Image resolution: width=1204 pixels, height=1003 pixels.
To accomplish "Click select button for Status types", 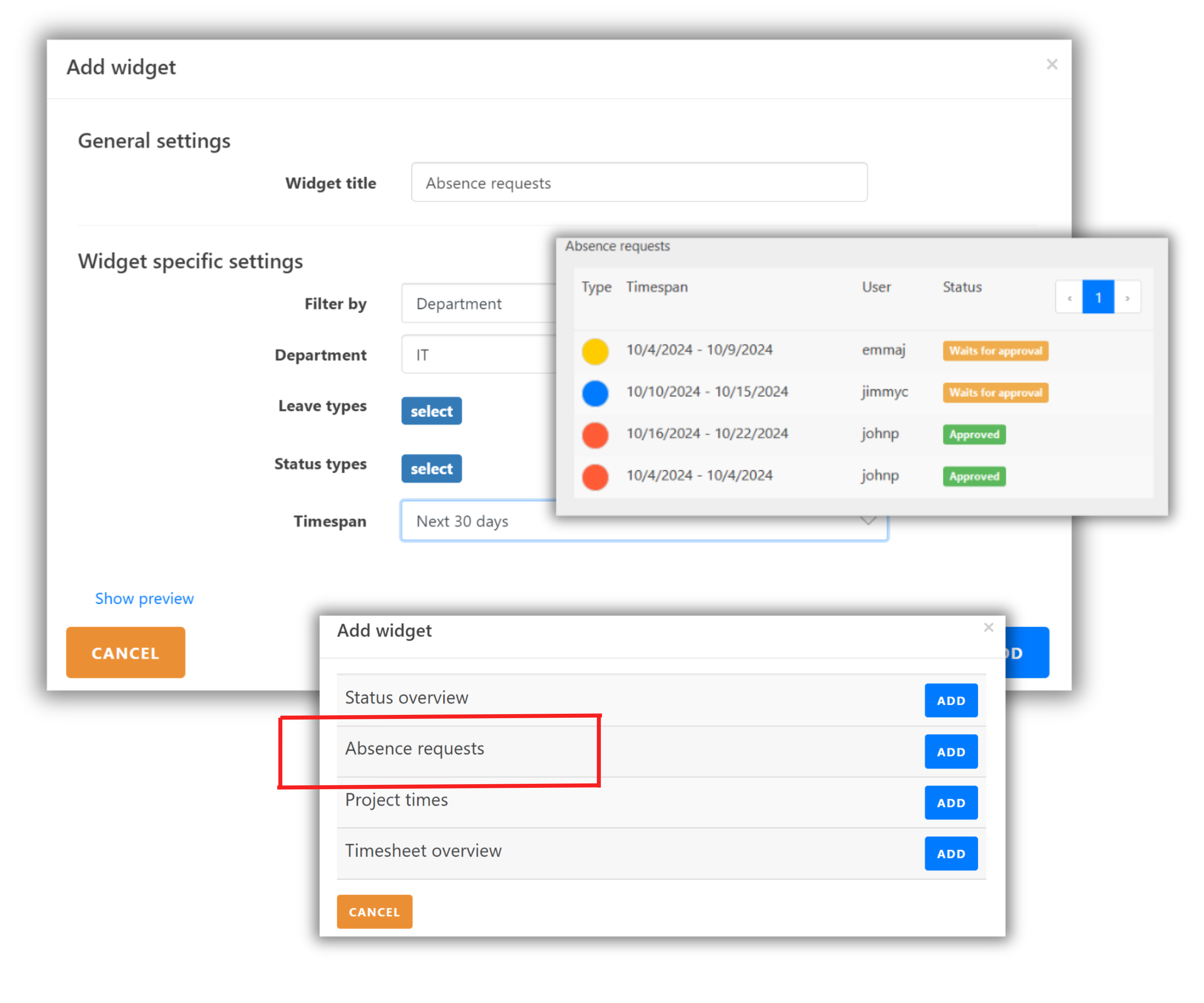I will (x=431, y=469).
